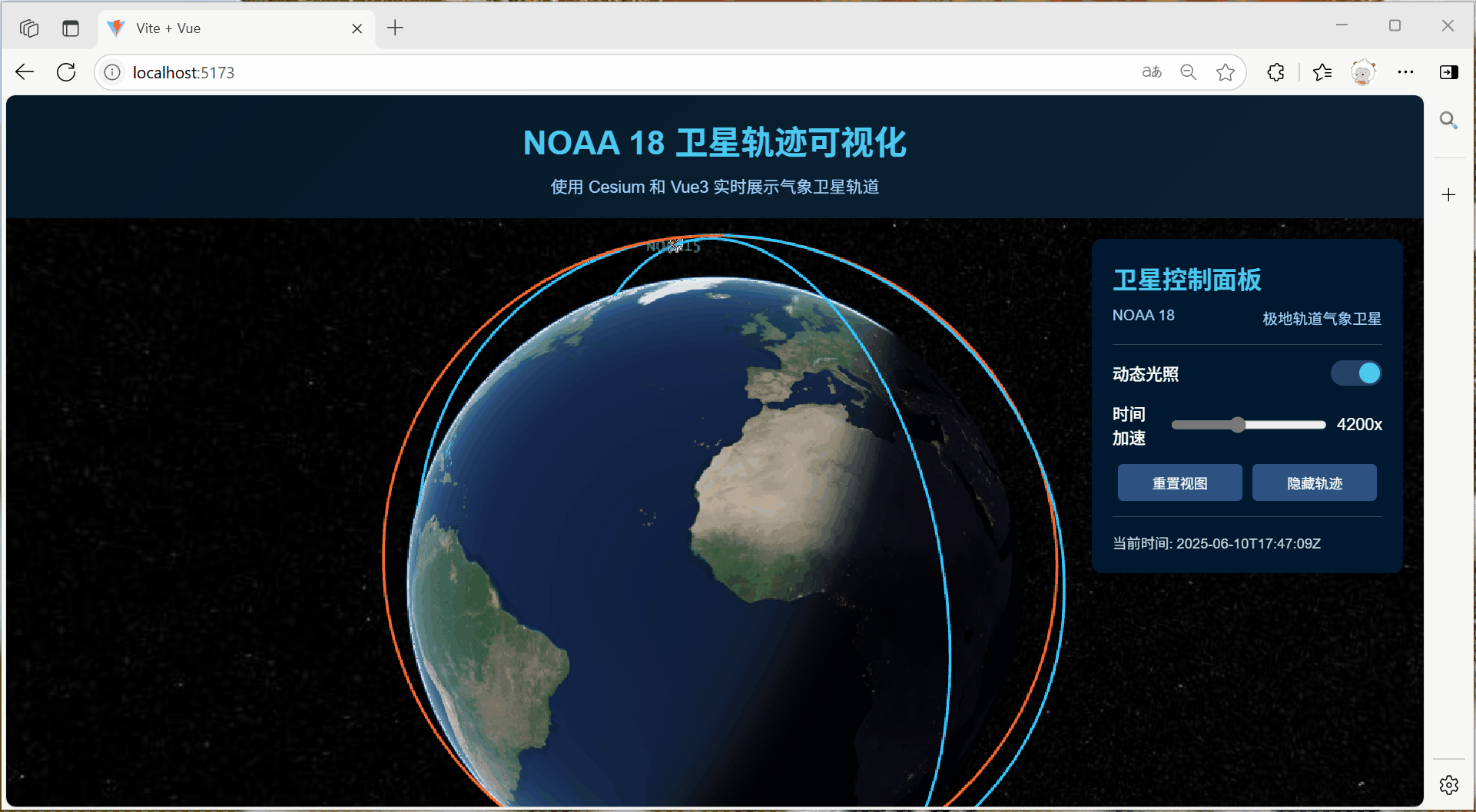Open the browser settings and more menu
The image size is (1476, 812).
(x=1405, y=72)
